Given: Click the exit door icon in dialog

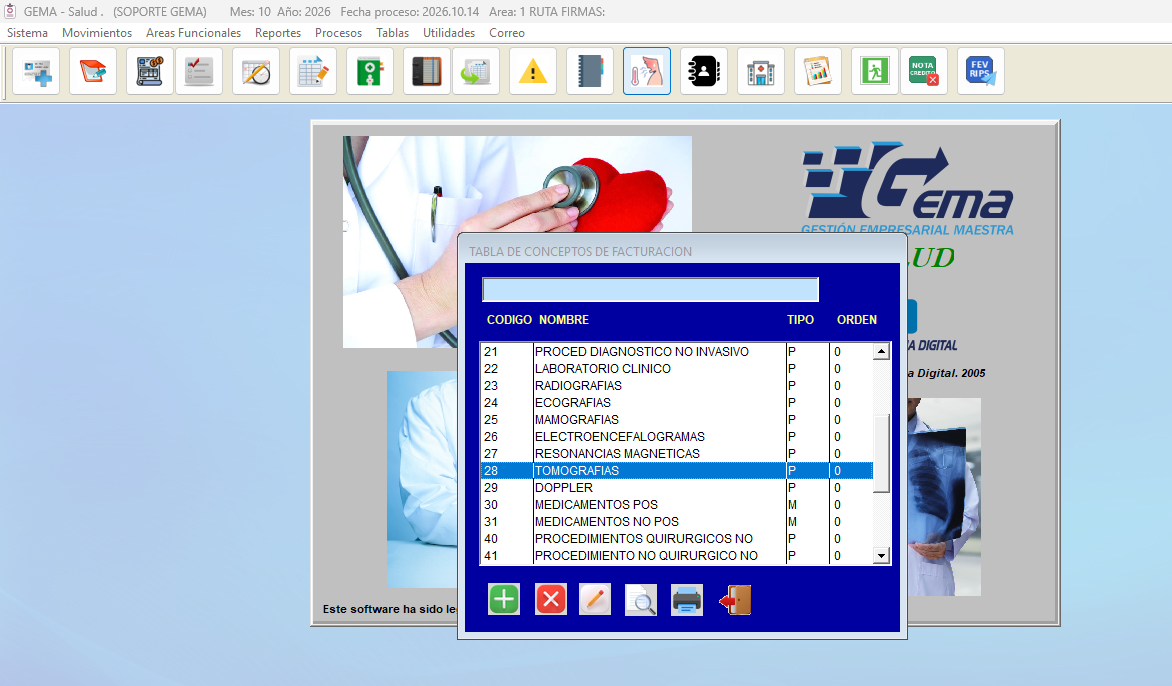Looking at the screenshot, I should click(x=735, y=599).
